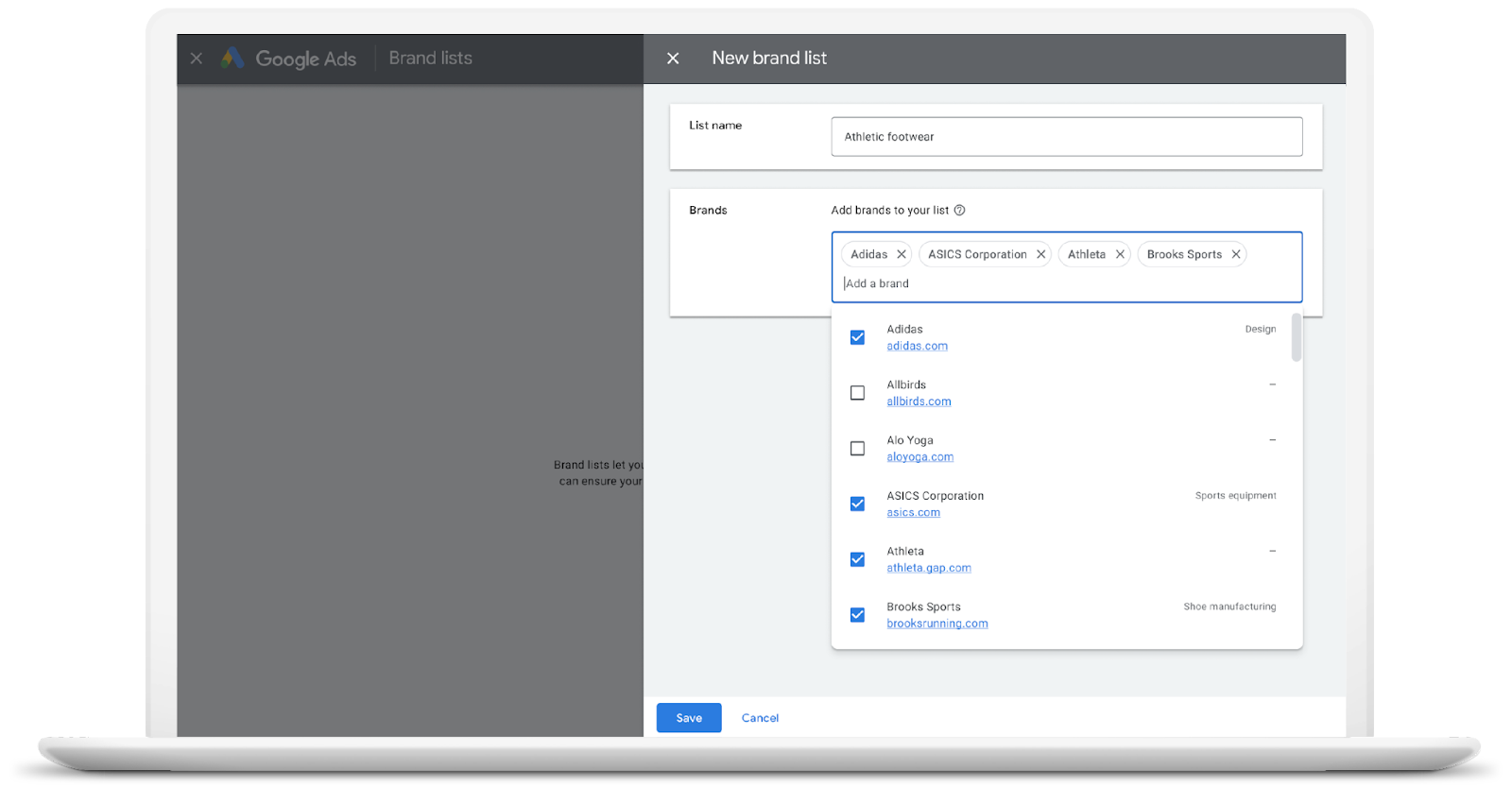
Task: Open the asics.com link
Action: click(913, 513)
